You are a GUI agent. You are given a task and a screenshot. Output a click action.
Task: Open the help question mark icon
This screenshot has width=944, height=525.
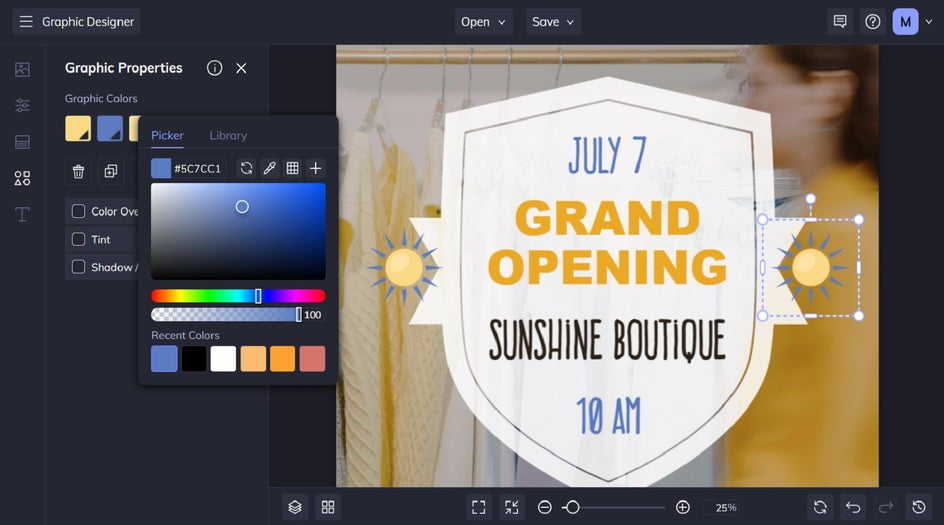tap(872, 22)
